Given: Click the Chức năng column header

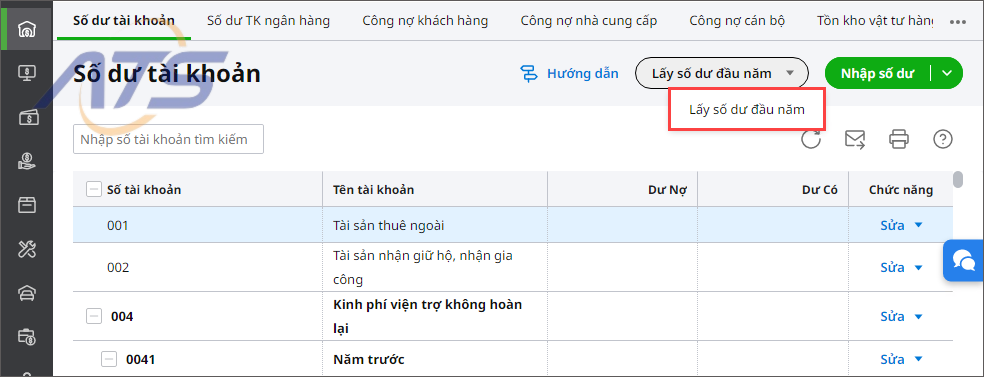Looking at the screenshot, I should coord(901,189).
